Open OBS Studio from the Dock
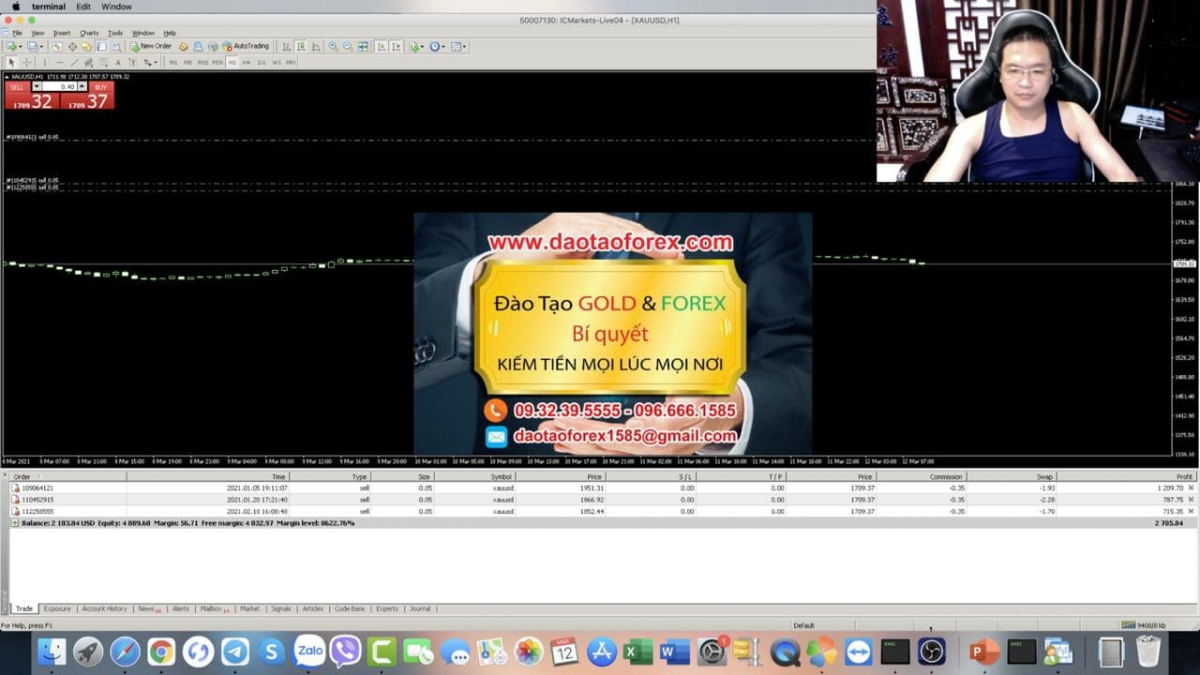Screen dimensions: 1200x675 point(931,652)
